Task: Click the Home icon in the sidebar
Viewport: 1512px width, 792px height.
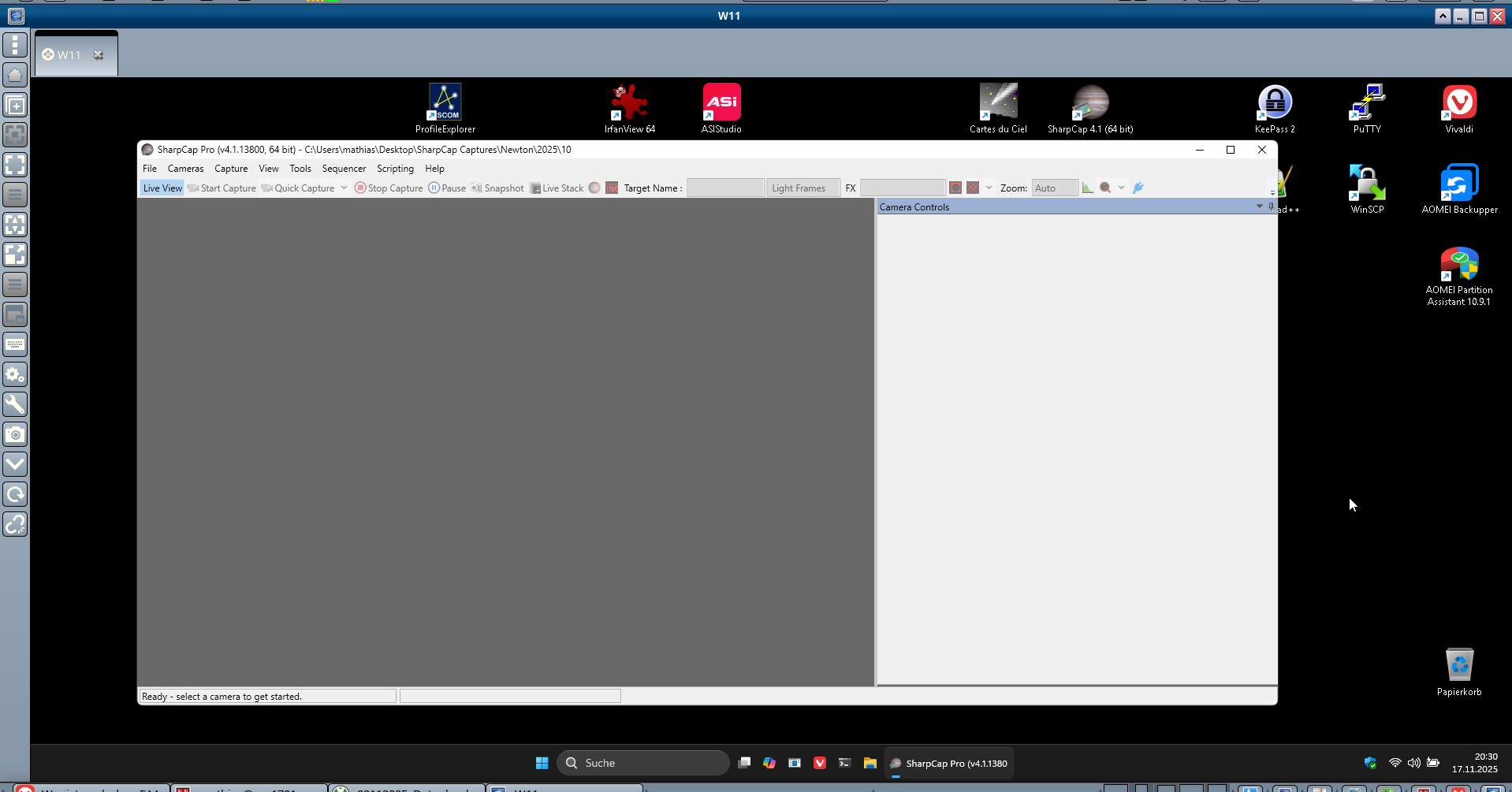Action: click(15, 75)
